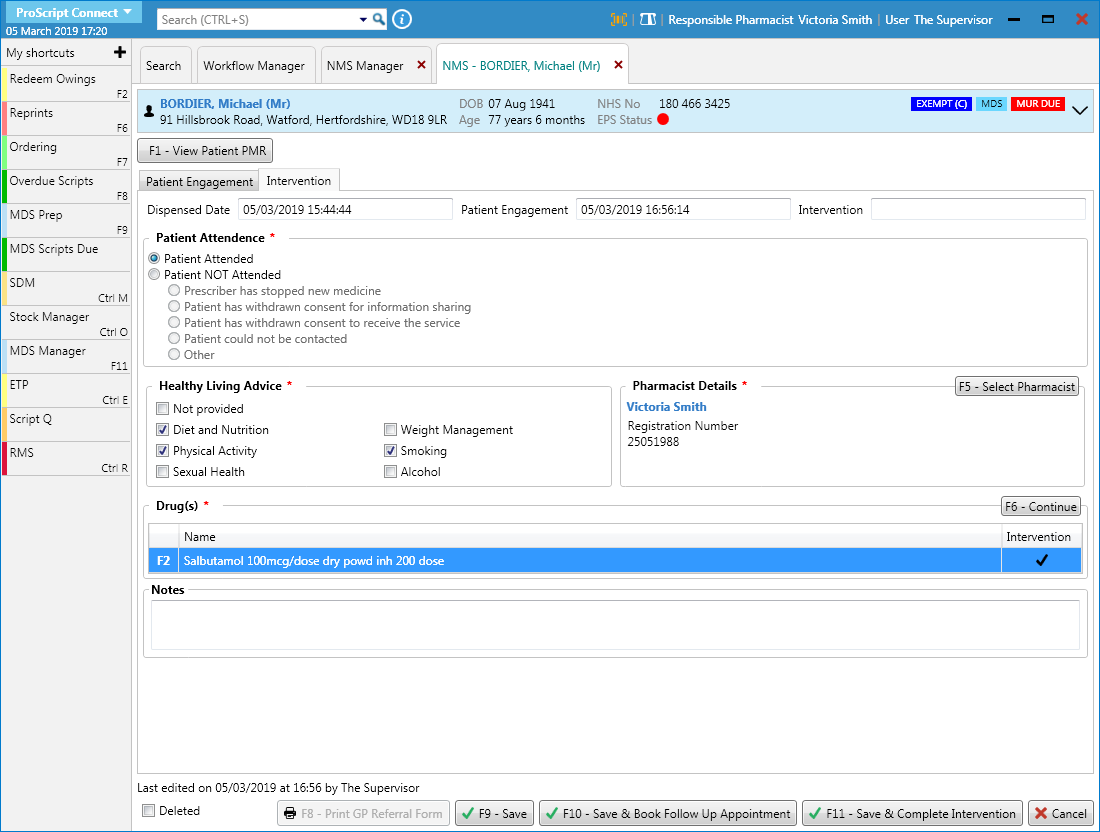Image resolution: width=1100 pixels, height=832 pixels.
Task: Click the book icon beside Responsible Pharmacist
Action: click(x=648, y=20)
